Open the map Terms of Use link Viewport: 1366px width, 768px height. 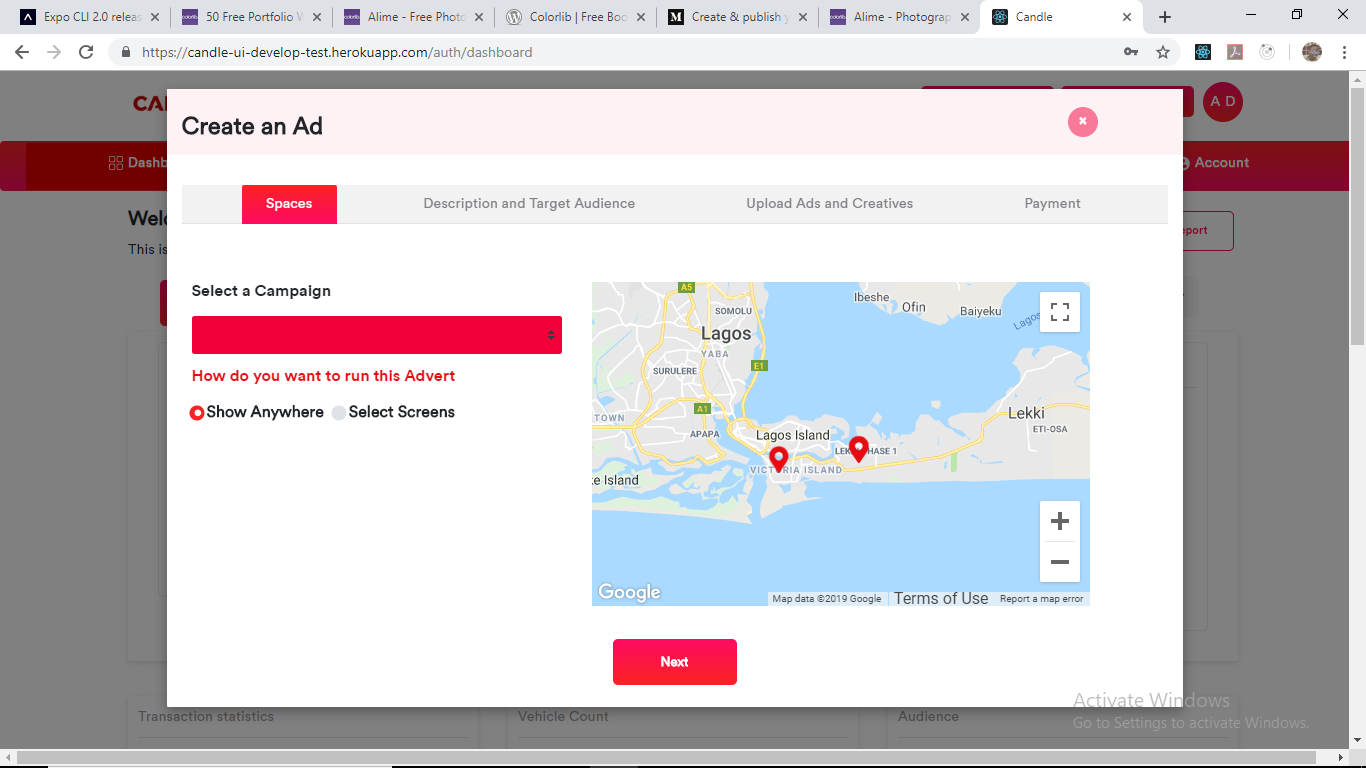click(940, 598)
